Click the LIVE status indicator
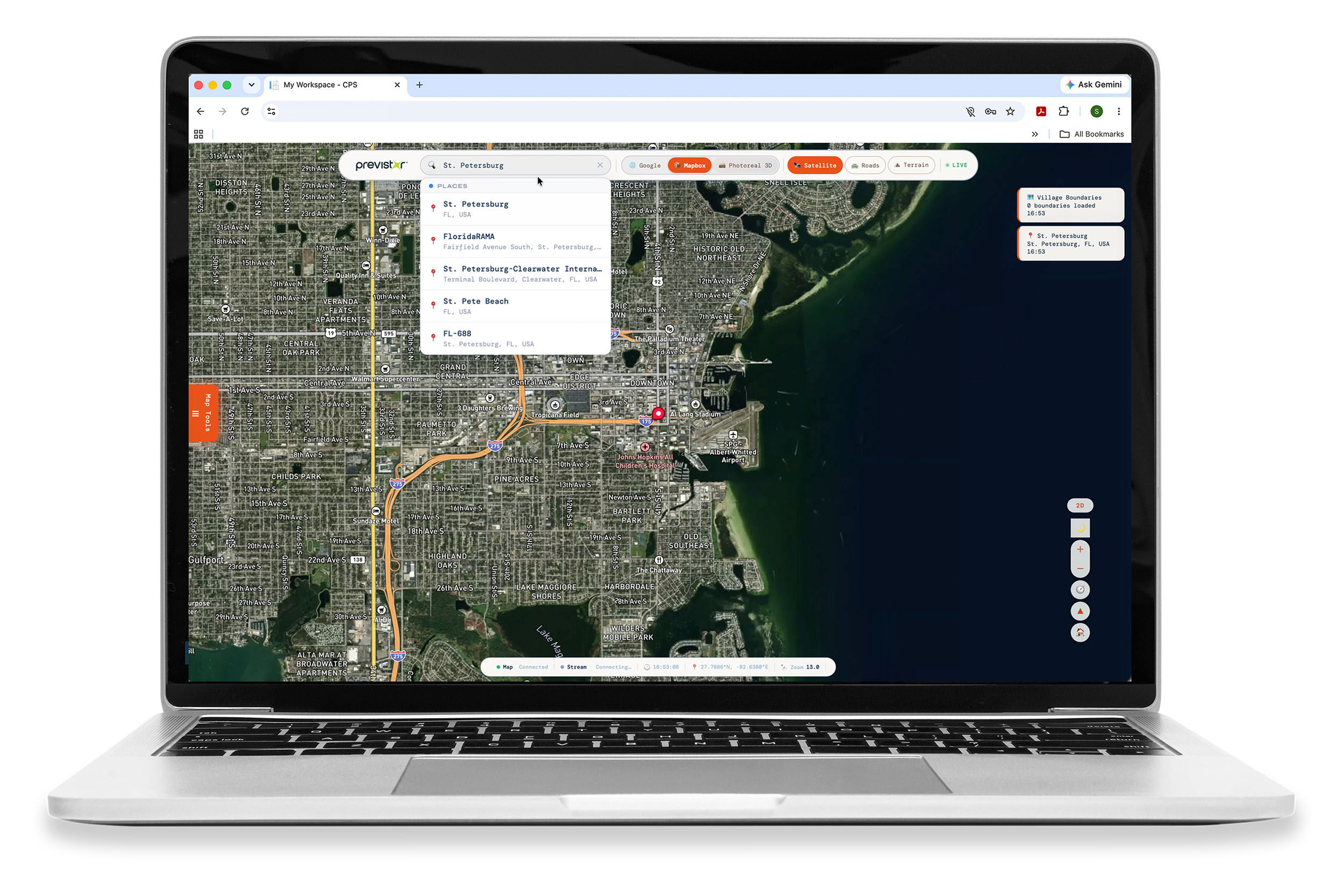Screen dimensions: 1344x896 click(957, 165)
